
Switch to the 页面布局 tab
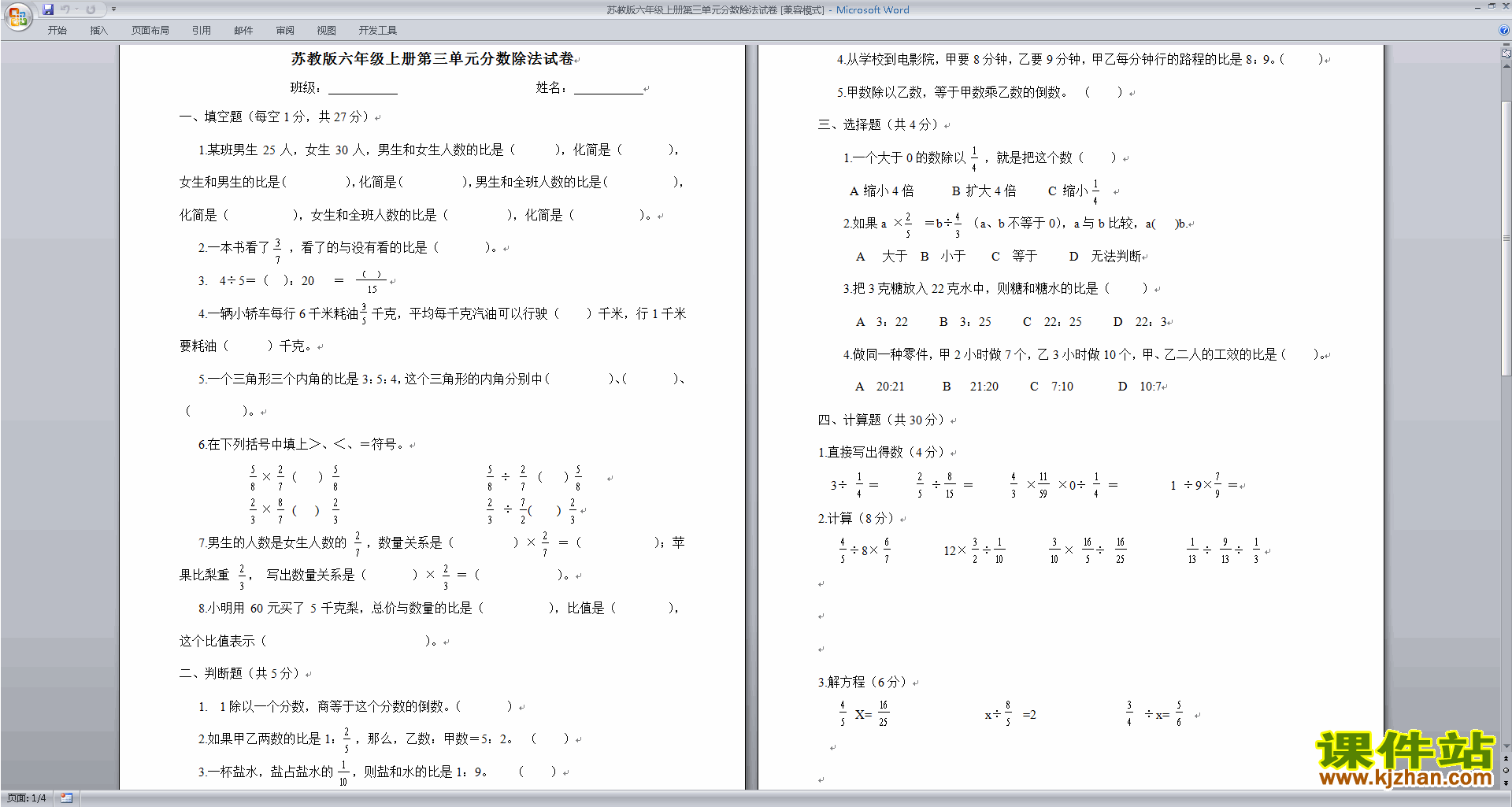150,30
